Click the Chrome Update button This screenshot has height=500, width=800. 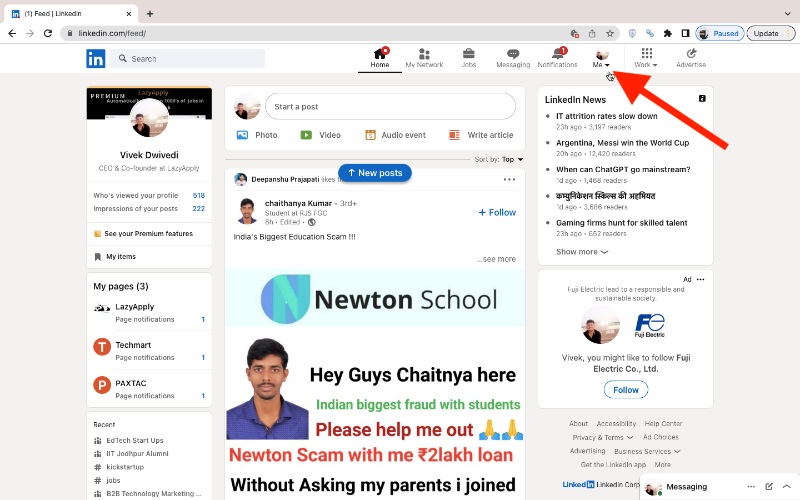pyautogui.click(x=770, y=34)
